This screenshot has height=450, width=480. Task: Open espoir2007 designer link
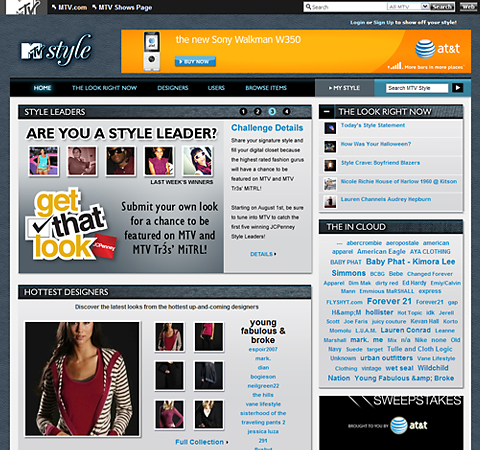pos(263,349)
